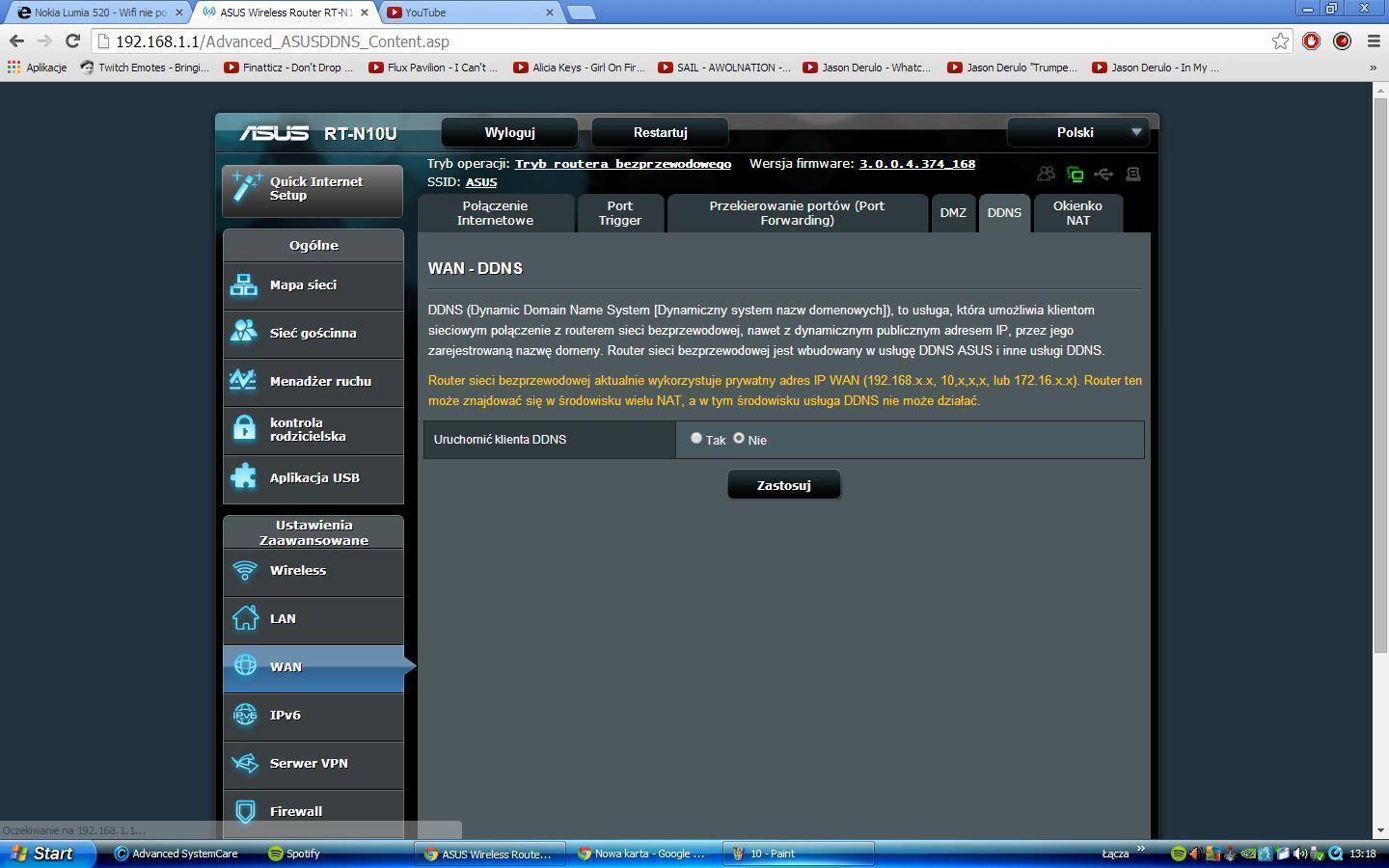Bookmark this page with the star icon
The image size is (1389, 868).
click(x=1280, y=41)
